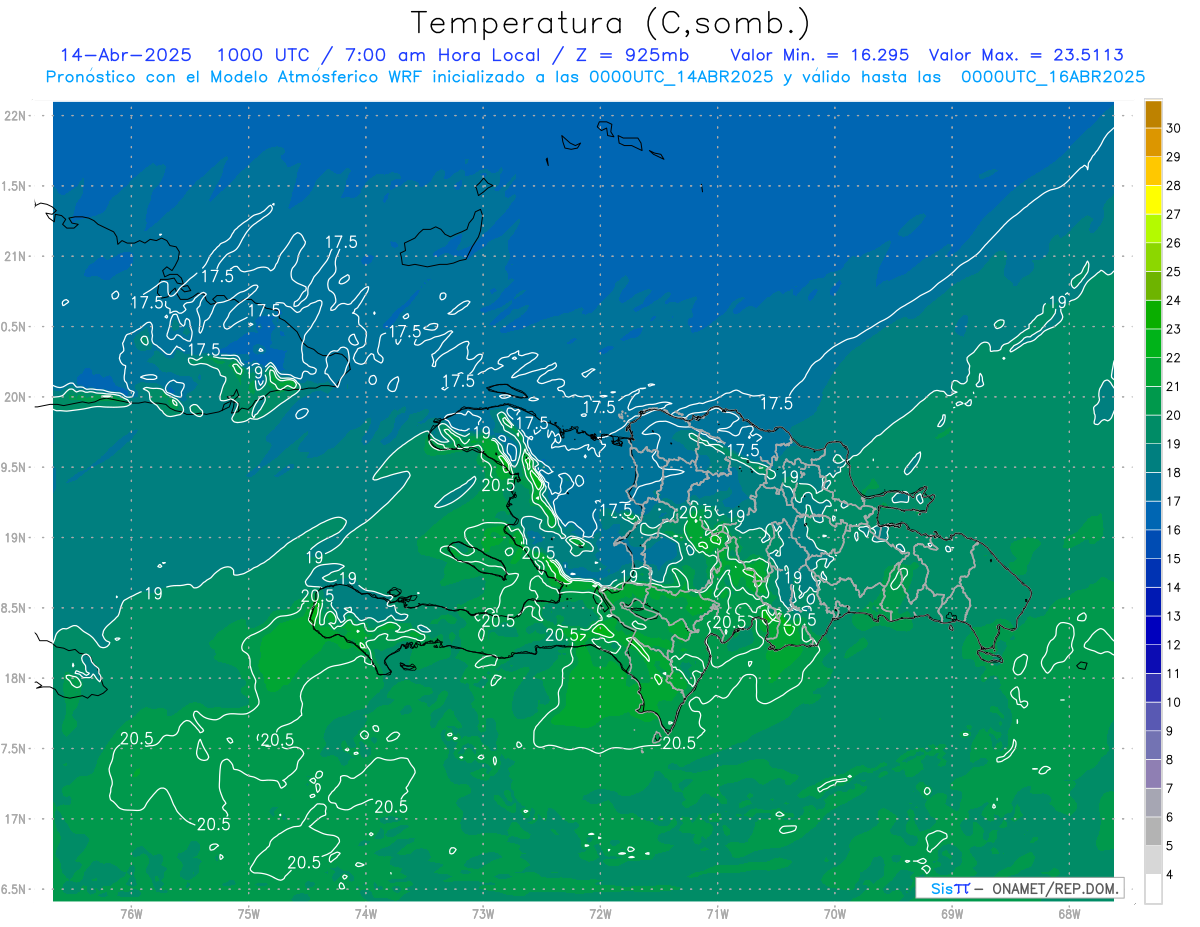The image size is (1200, 927).
Task: Click the "21N" latitude label
Action: tap(17, 256)
